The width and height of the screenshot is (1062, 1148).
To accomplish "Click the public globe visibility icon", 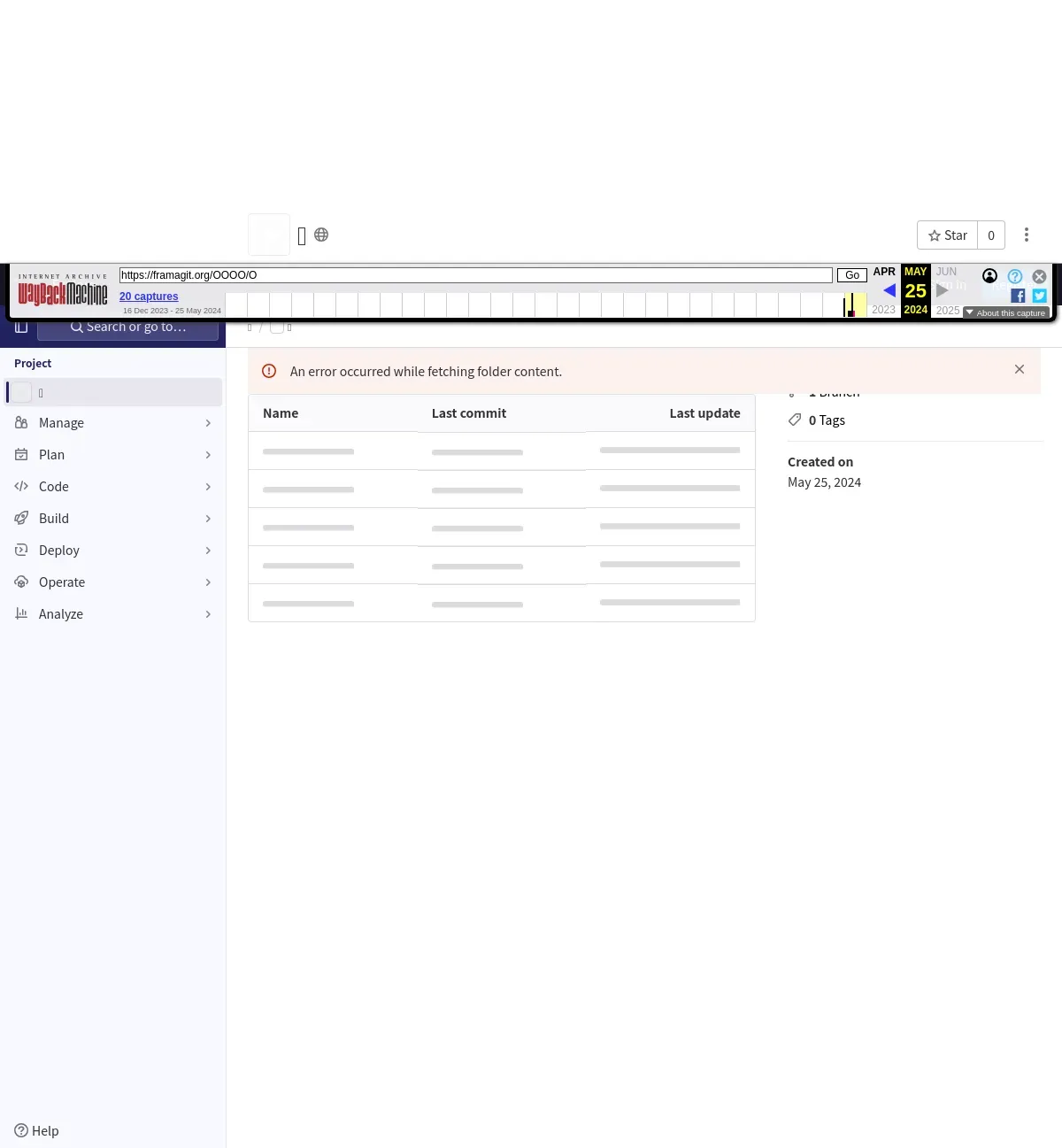I will [321, 235].
